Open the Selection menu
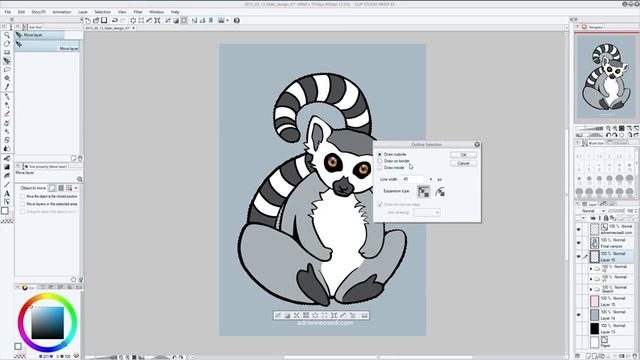 [x=102, y=12]
